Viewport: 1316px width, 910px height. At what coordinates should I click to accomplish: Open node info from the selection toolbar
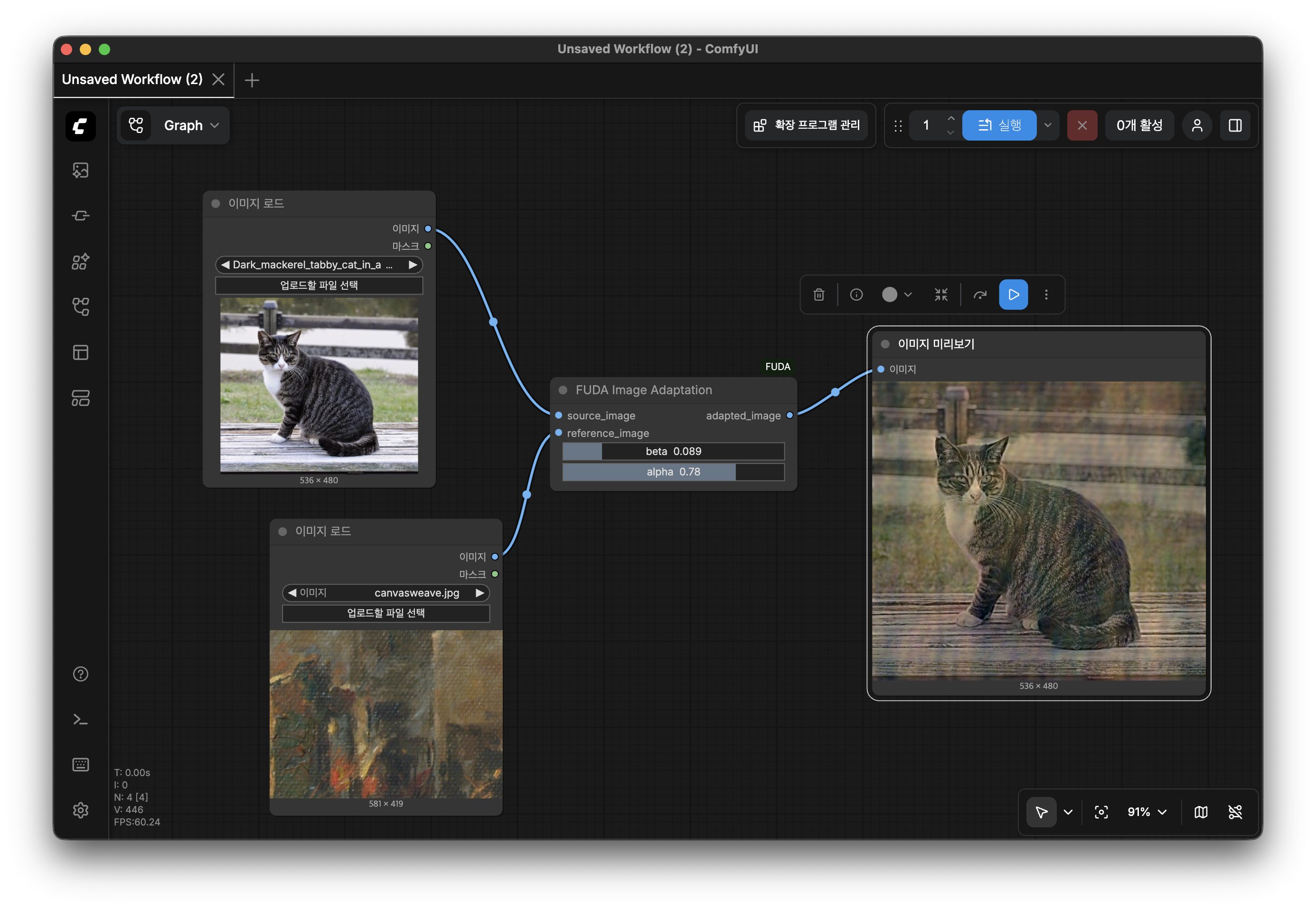(x=856, y=295)
